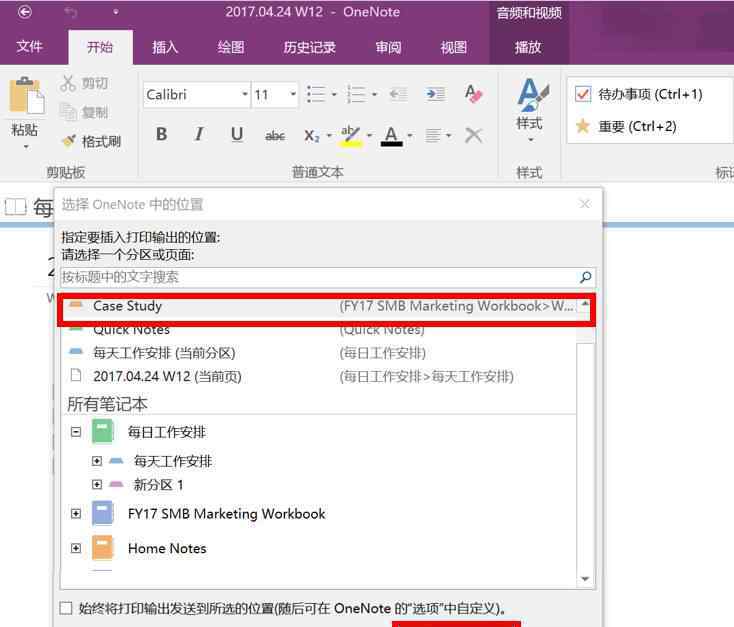Open the bullet list style dropdown arrow
Screen dimensions: 734x627
click(x=334, y=94)
